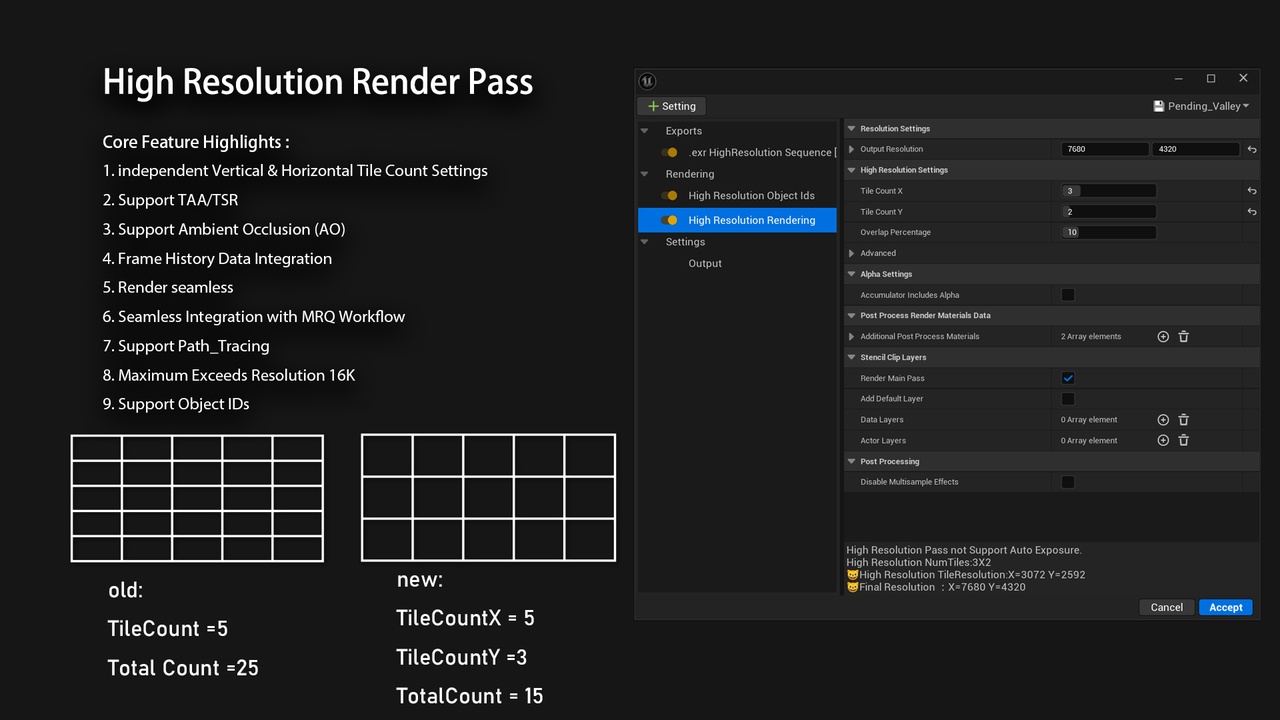This screenshot has height=720, width=1280.
Task: Expand Output Resolution property arrow
Action: point(852,150)
